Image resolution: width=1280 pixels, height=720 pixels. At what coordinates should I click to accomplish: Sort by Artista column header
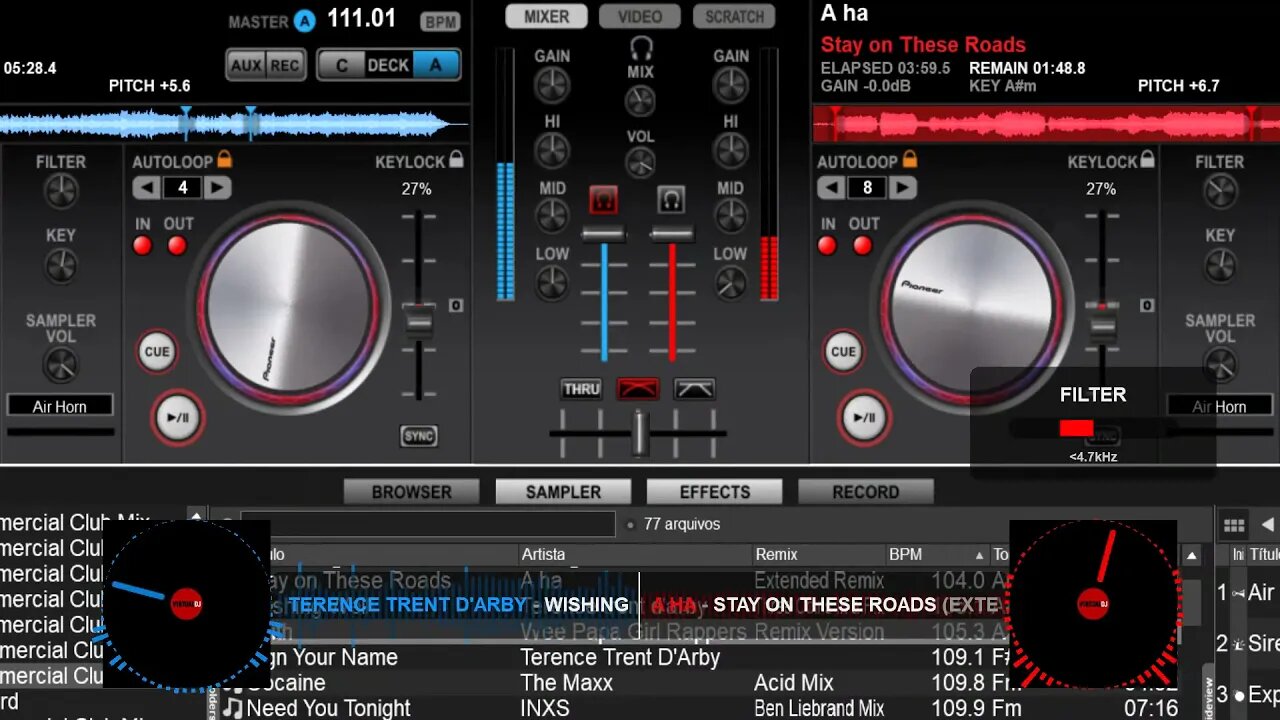coord(635,554)
